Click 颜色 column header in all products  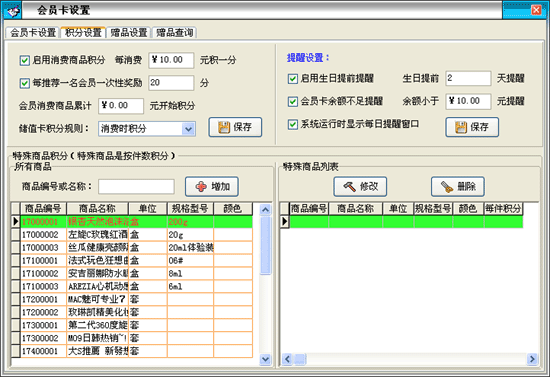233,209
